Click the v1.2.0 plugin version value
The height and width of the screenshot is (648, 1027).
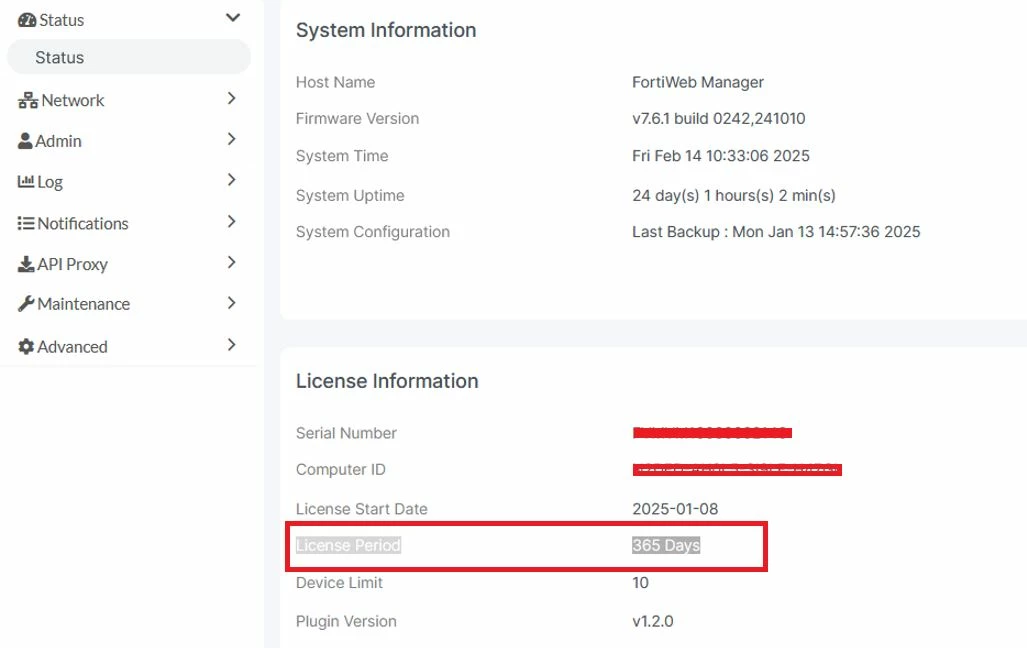tap(652, 621)
